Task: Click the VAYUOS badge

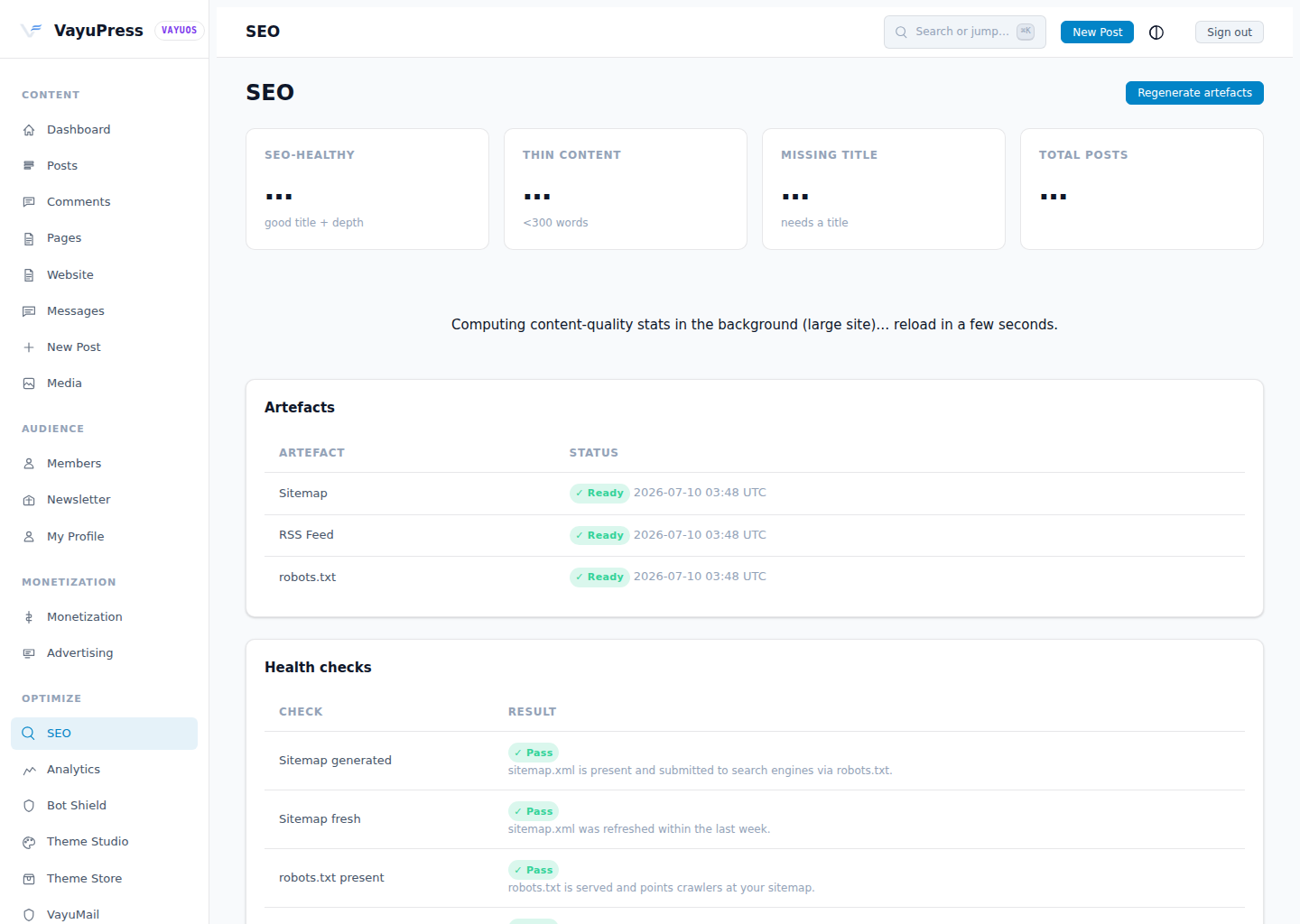Action: tap(179, 30)
